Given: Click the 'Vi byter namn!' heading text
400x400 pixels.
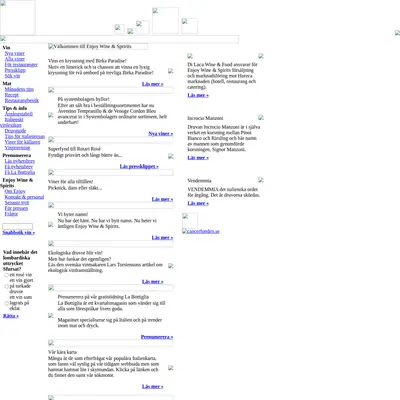Looking at the screenshot, I should tap(73, 214).
